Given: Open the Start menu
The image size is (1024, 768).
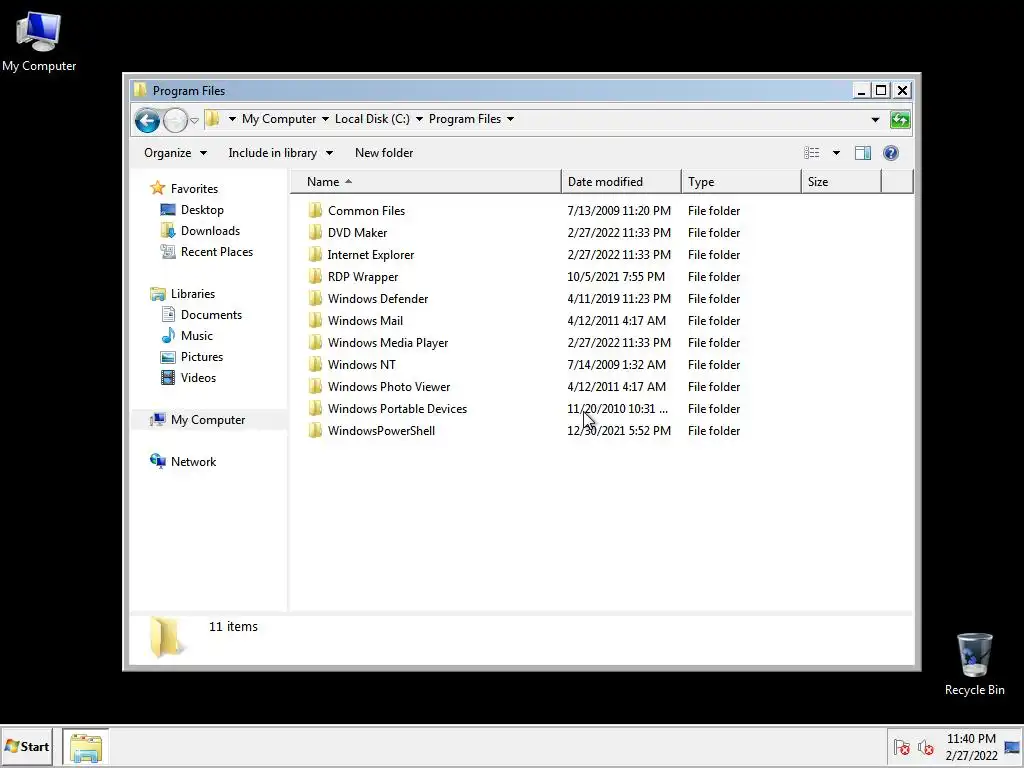Looking at the screenshot, I should point(27,746).
